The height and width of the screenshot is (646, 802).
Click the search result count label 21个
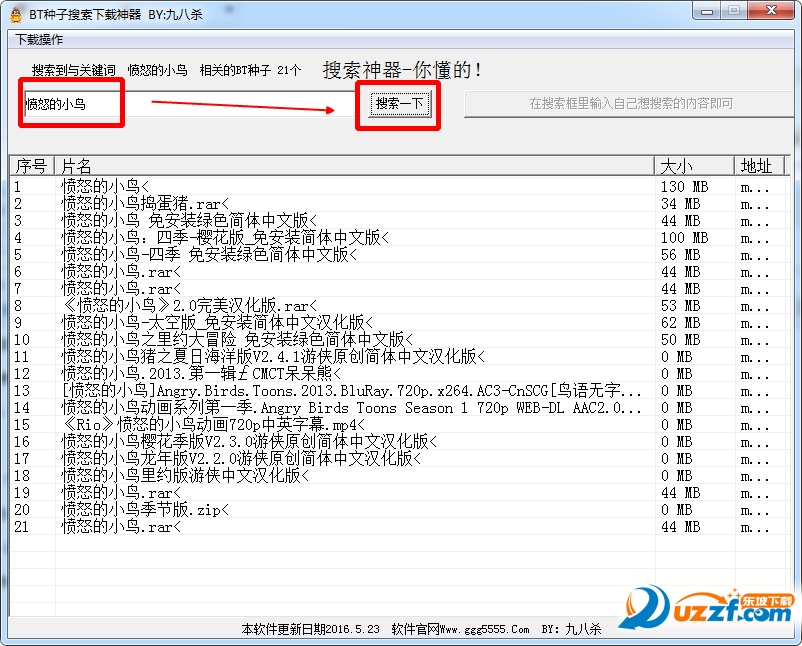289,70
